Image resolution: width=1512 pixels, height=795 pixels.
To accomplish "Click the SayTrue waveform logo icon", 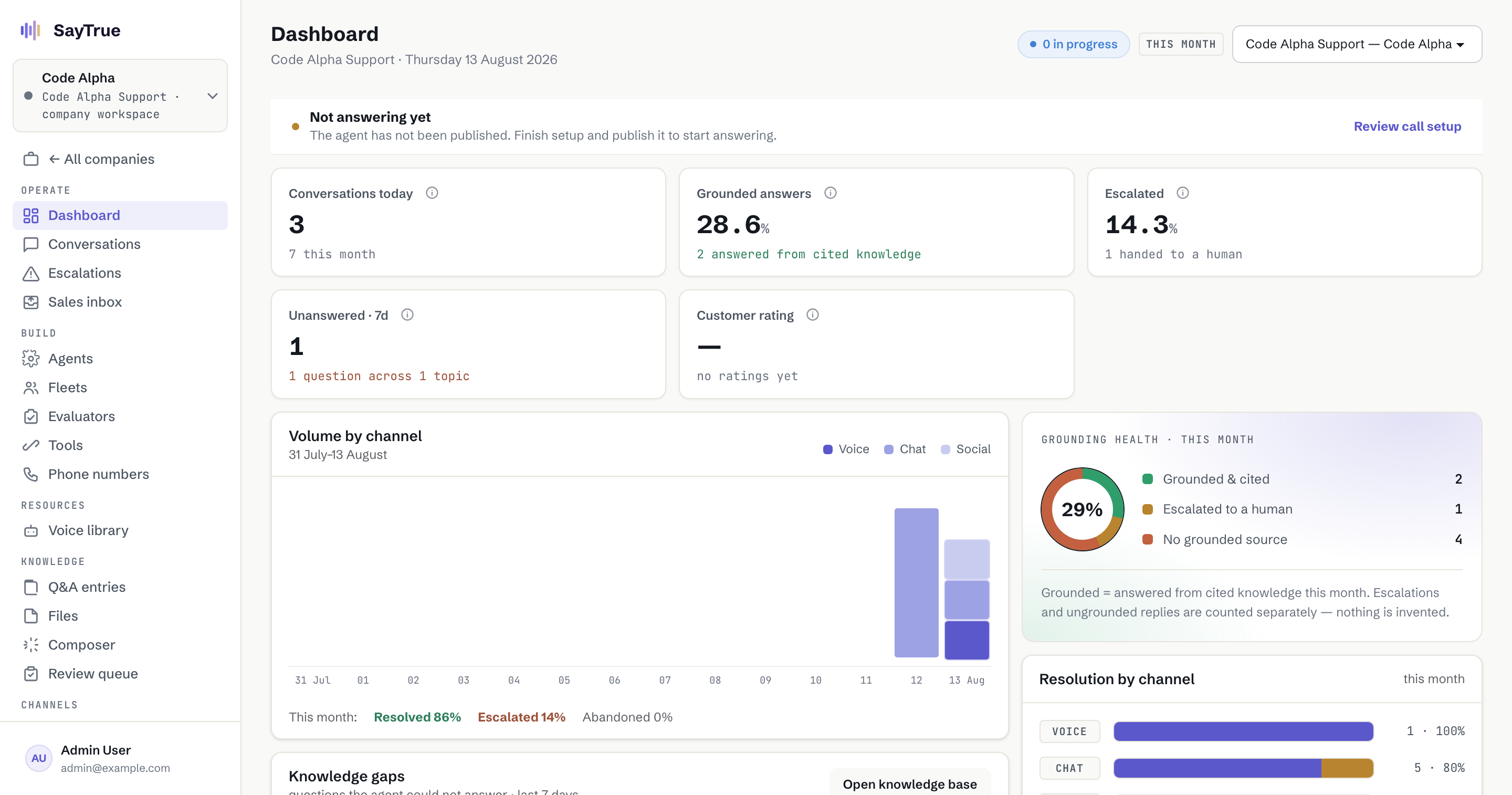I will click(x=30, y=30).
